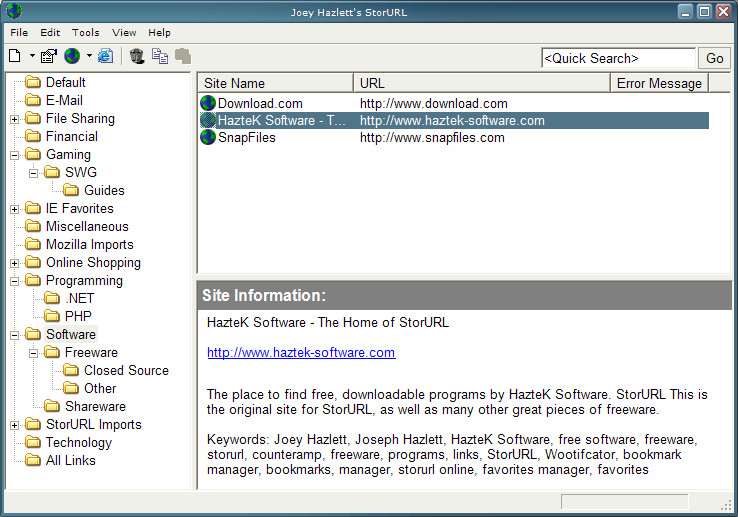Select the Programming folder label

coord(84,280)
